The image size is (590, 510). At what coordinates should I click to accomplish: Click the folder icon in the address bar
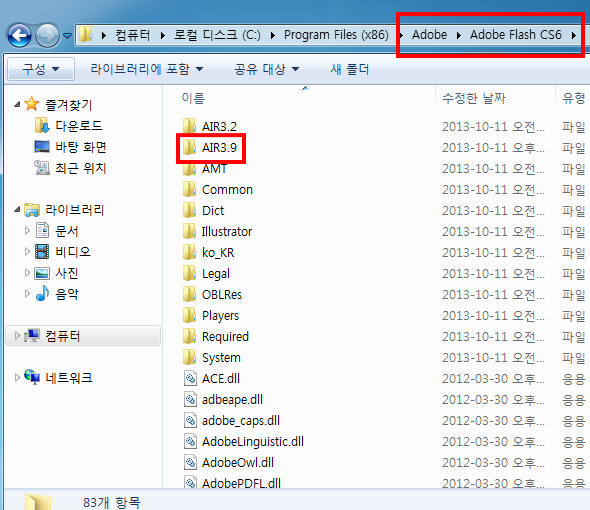(x=85, y=35)
